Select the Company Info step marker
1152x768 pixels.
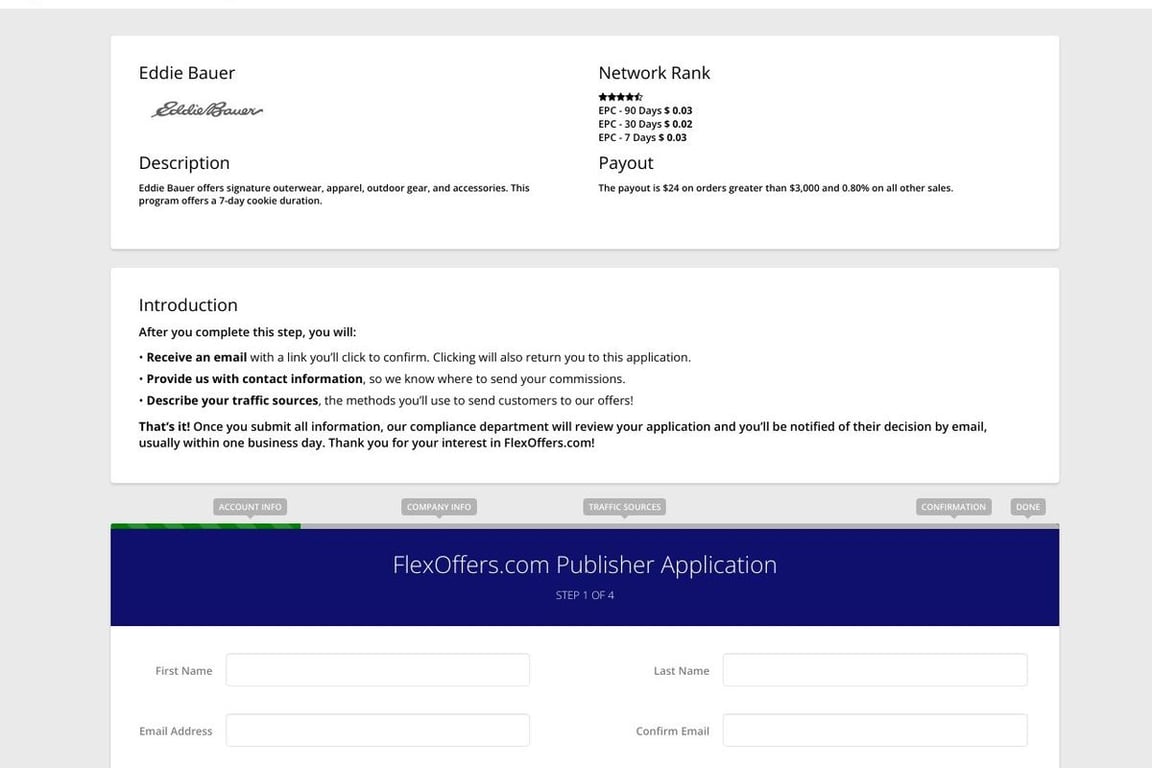pos(438,507)
